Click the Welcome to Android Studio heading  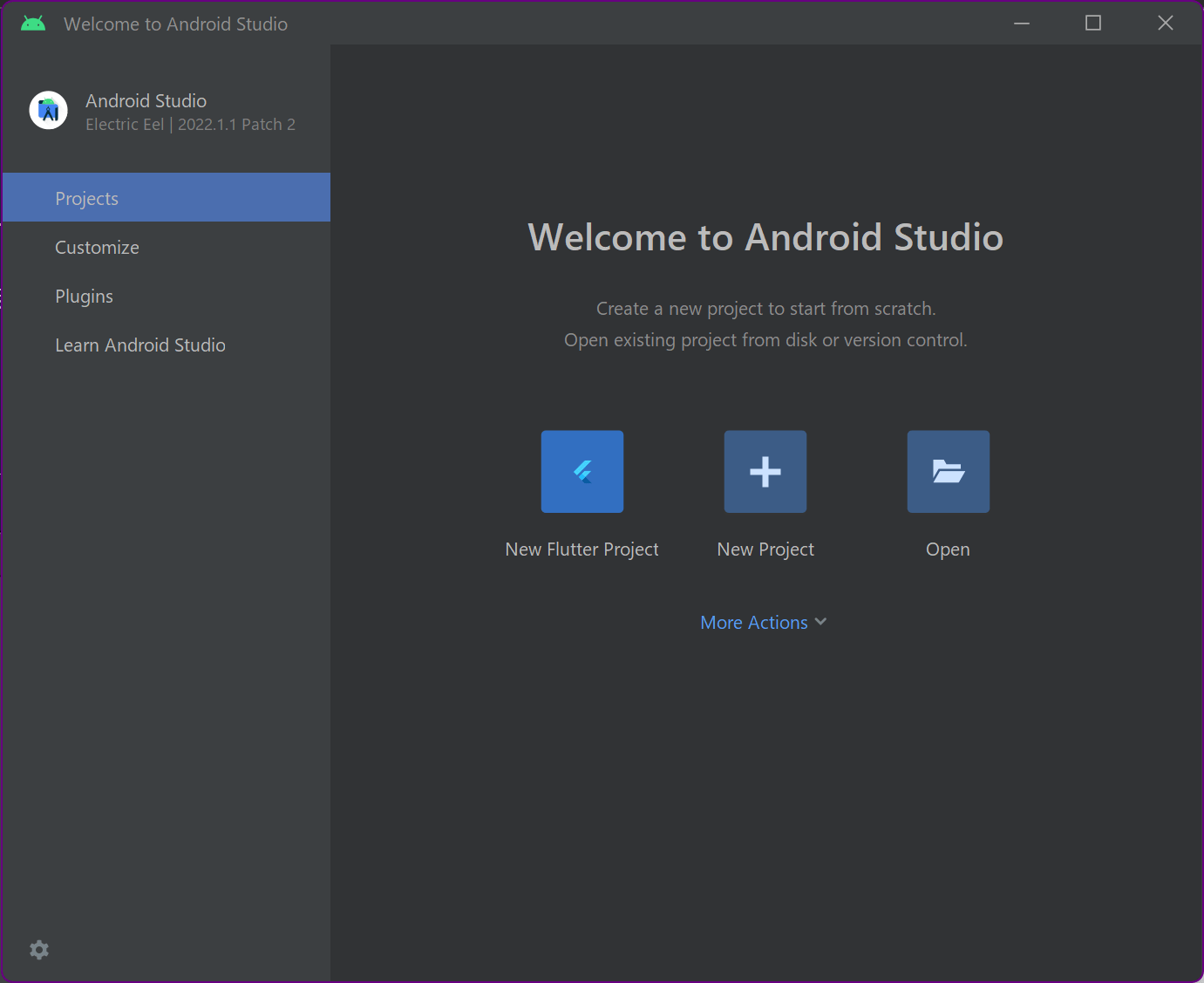pyautogui.click(x=765, y=236)
